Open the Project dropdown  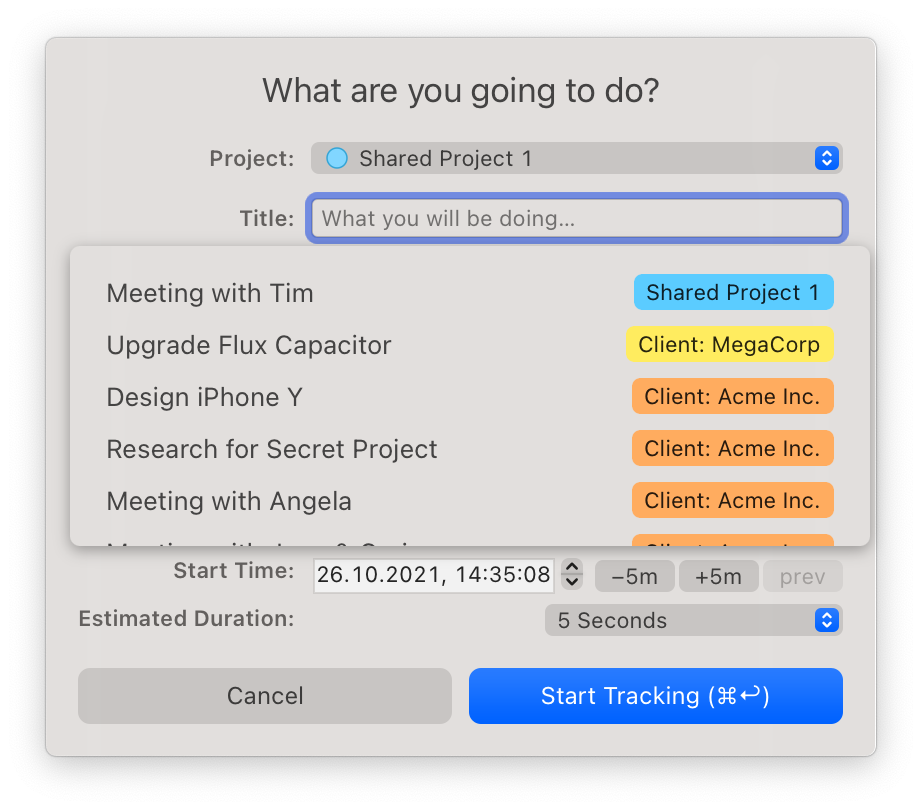point(575,157)
